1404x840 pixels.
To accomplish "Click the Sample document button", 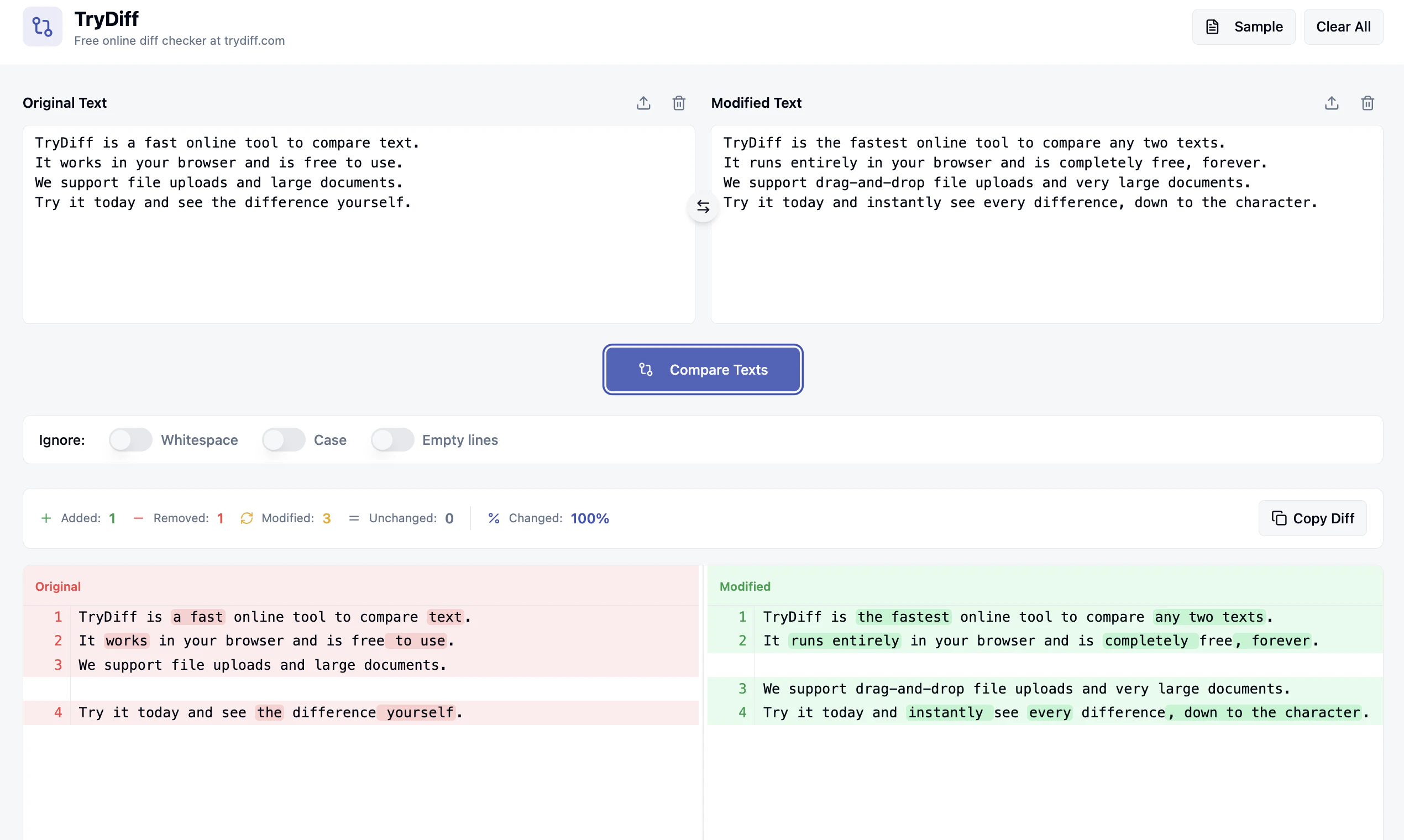I will click(x=1243, y=27).
